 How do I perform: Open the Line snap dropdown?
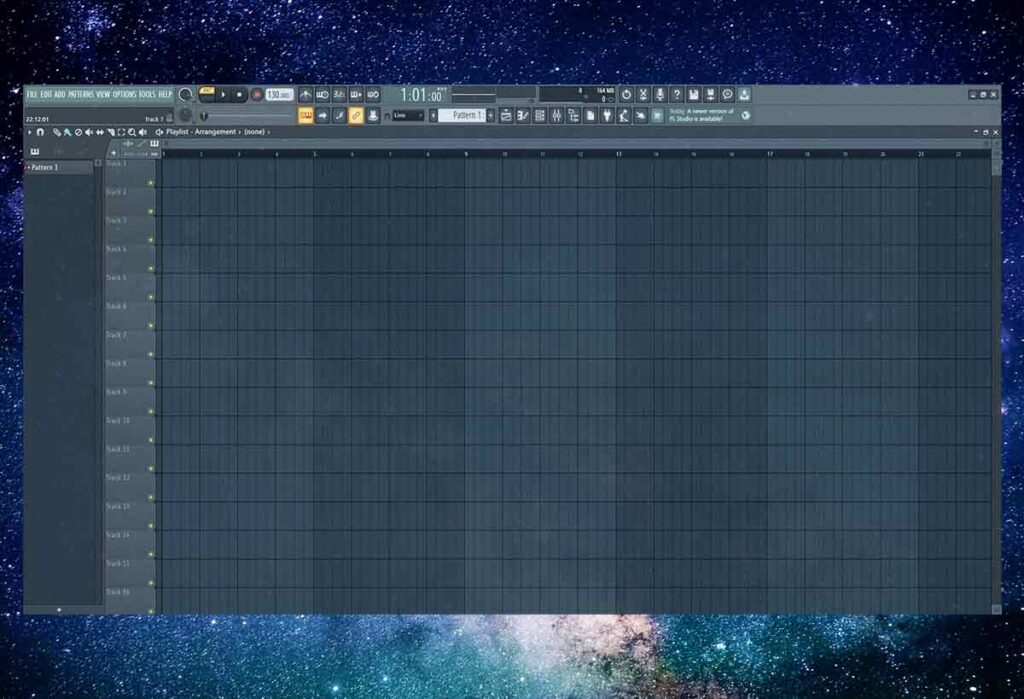pyautogui.click(x=408, y=116)
